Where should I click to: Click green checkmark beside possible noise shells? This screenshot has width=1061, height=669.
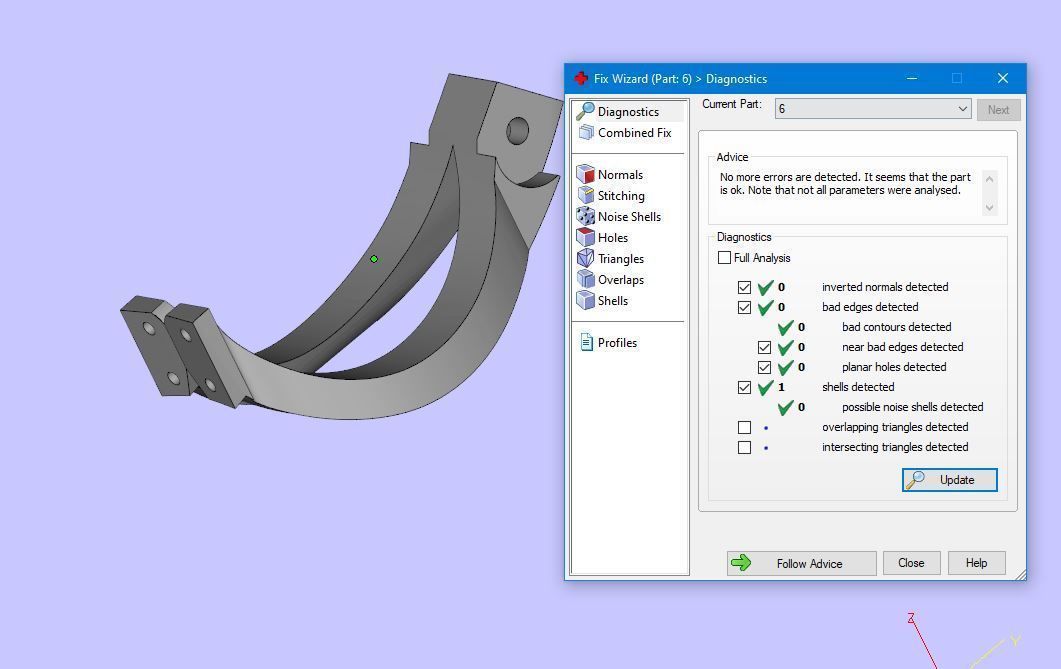point(785,408)
